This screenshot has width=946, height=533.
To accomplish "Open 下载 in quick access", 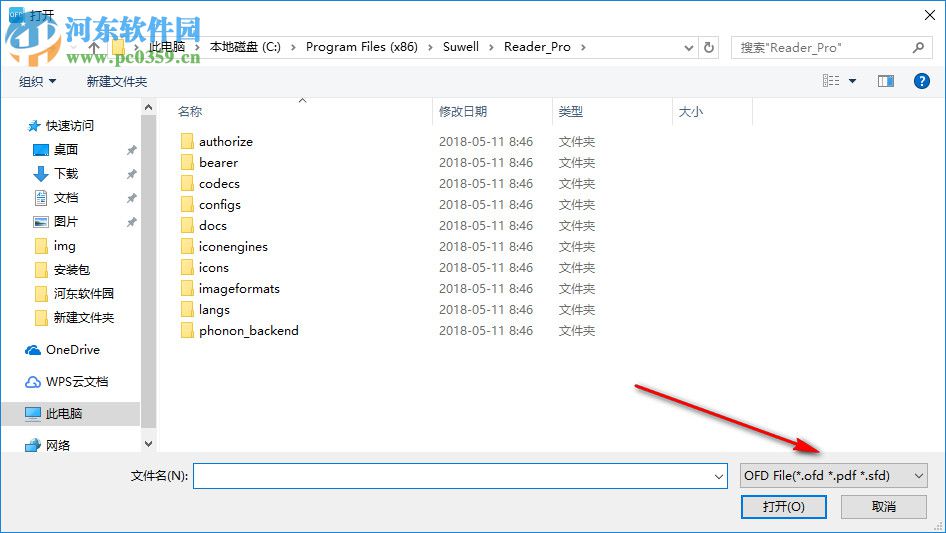I will click(x=65, y=173).
